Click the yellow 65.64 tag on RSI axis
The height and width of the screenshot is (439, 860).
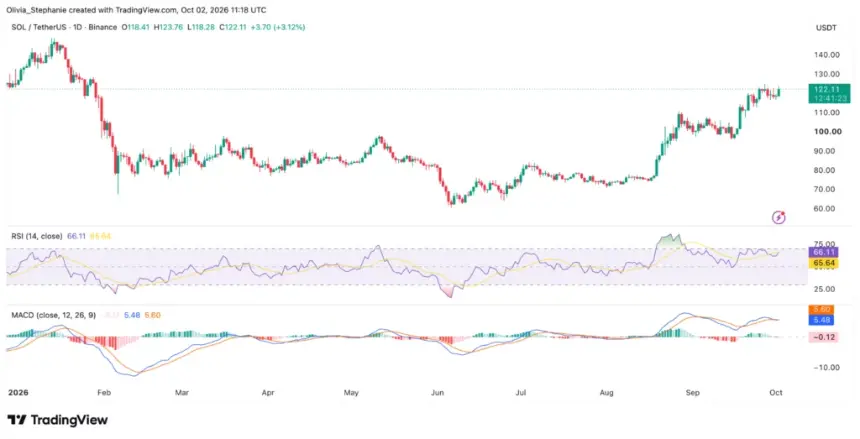[823, 263]
